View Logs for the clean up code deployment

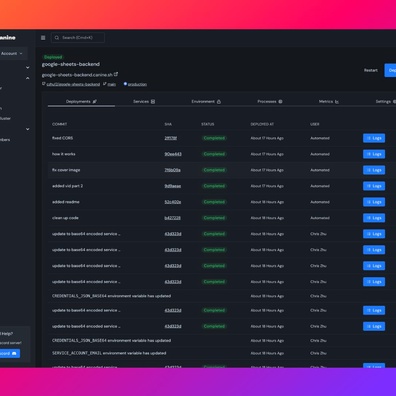[374, 218]
